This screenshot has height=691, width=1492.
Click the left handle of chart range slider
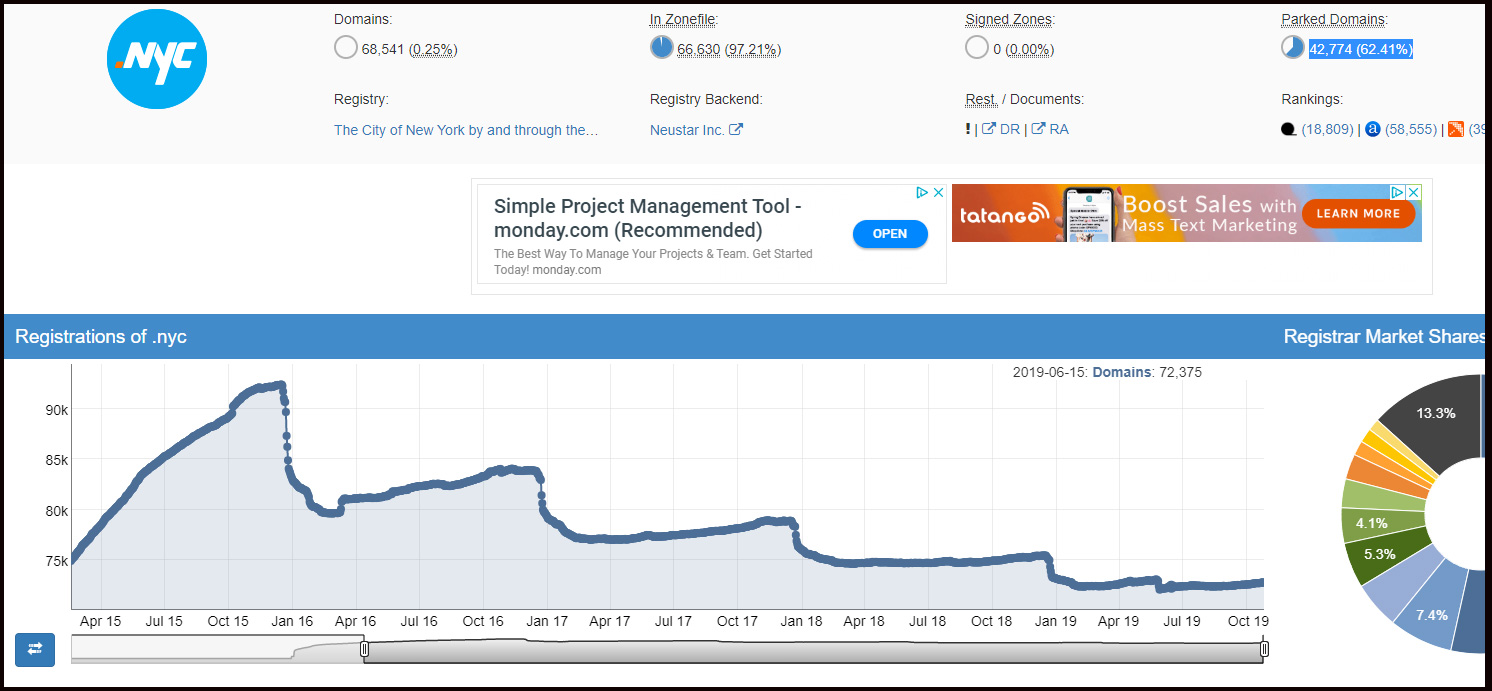click(364, 650)
